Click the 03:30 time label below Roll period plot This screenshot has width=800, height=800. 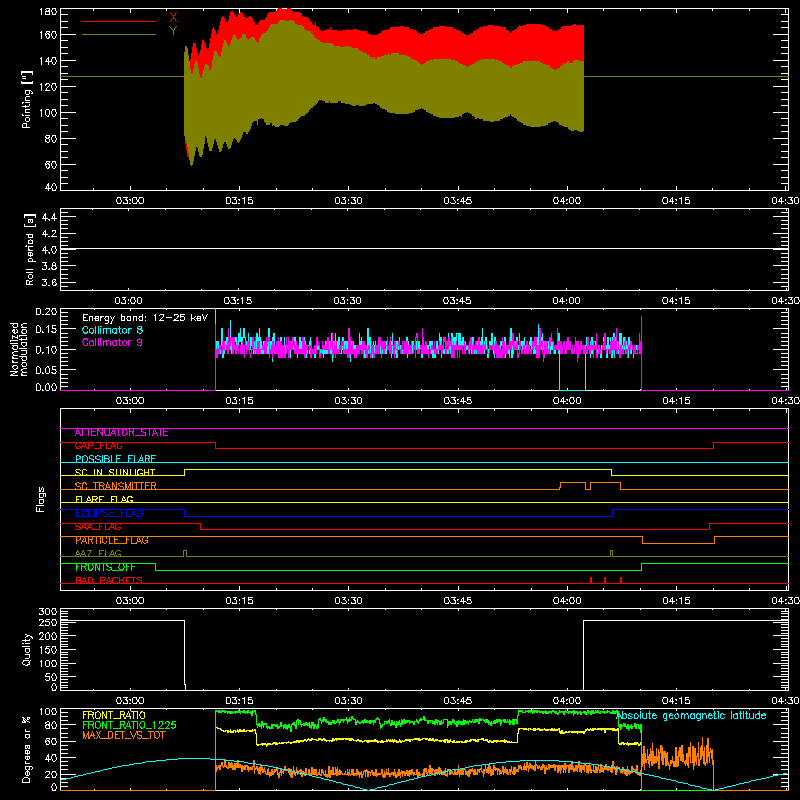[347, 301]
